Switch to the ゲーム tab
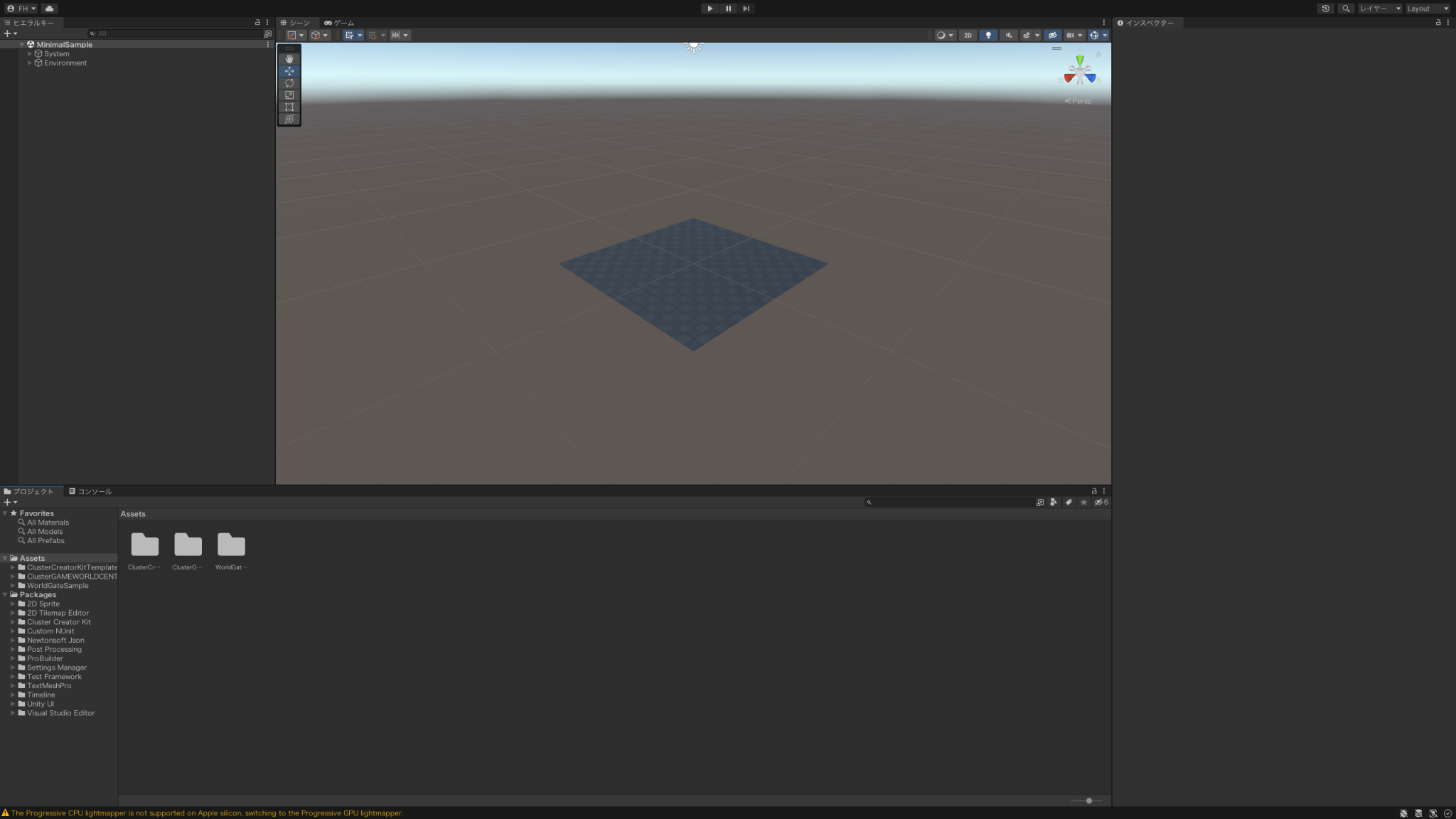Screen dimensions: 1456x819 [339, 23]
